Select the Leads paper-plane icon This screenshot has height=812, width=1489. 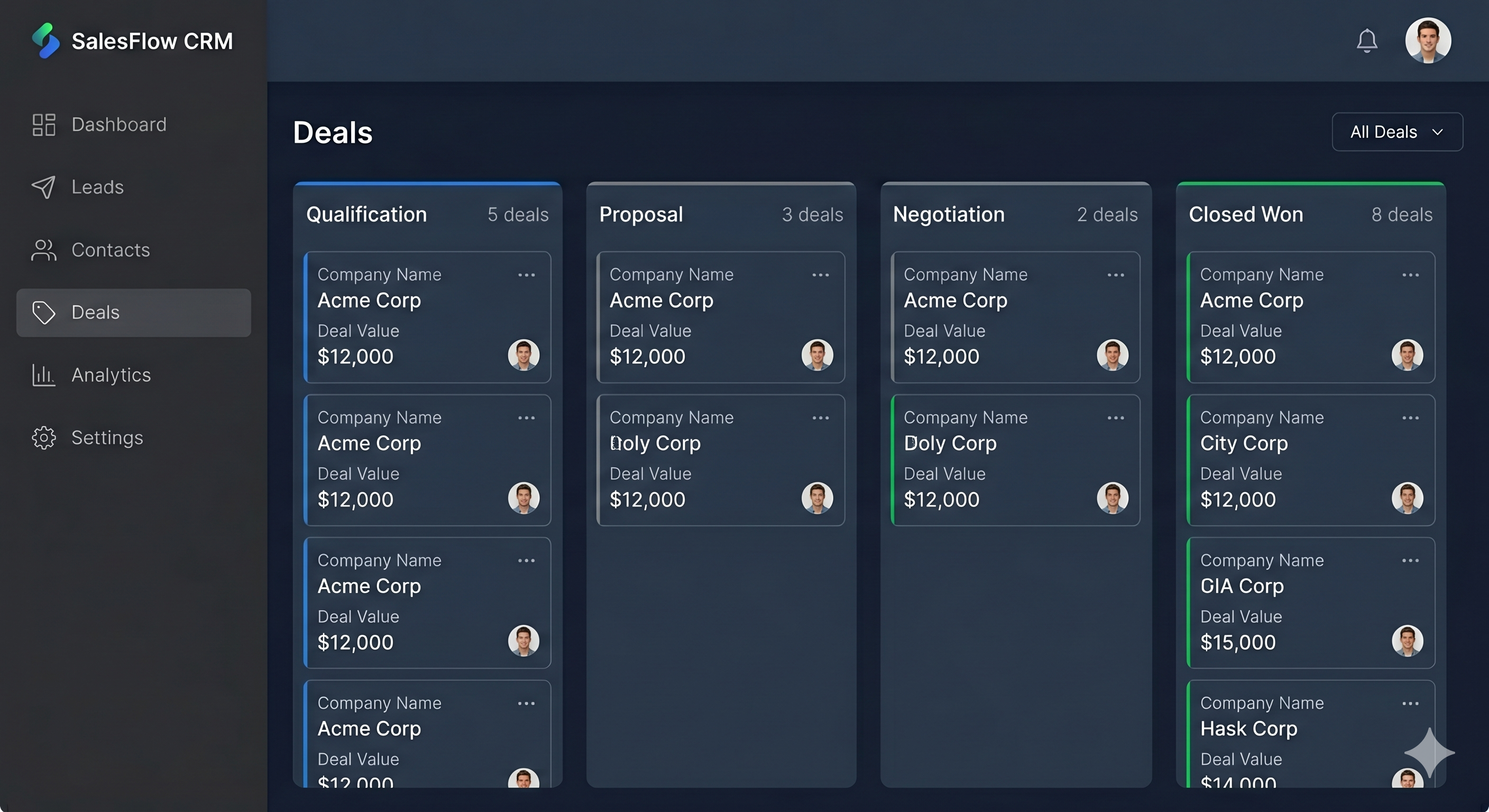click(43, 187)
